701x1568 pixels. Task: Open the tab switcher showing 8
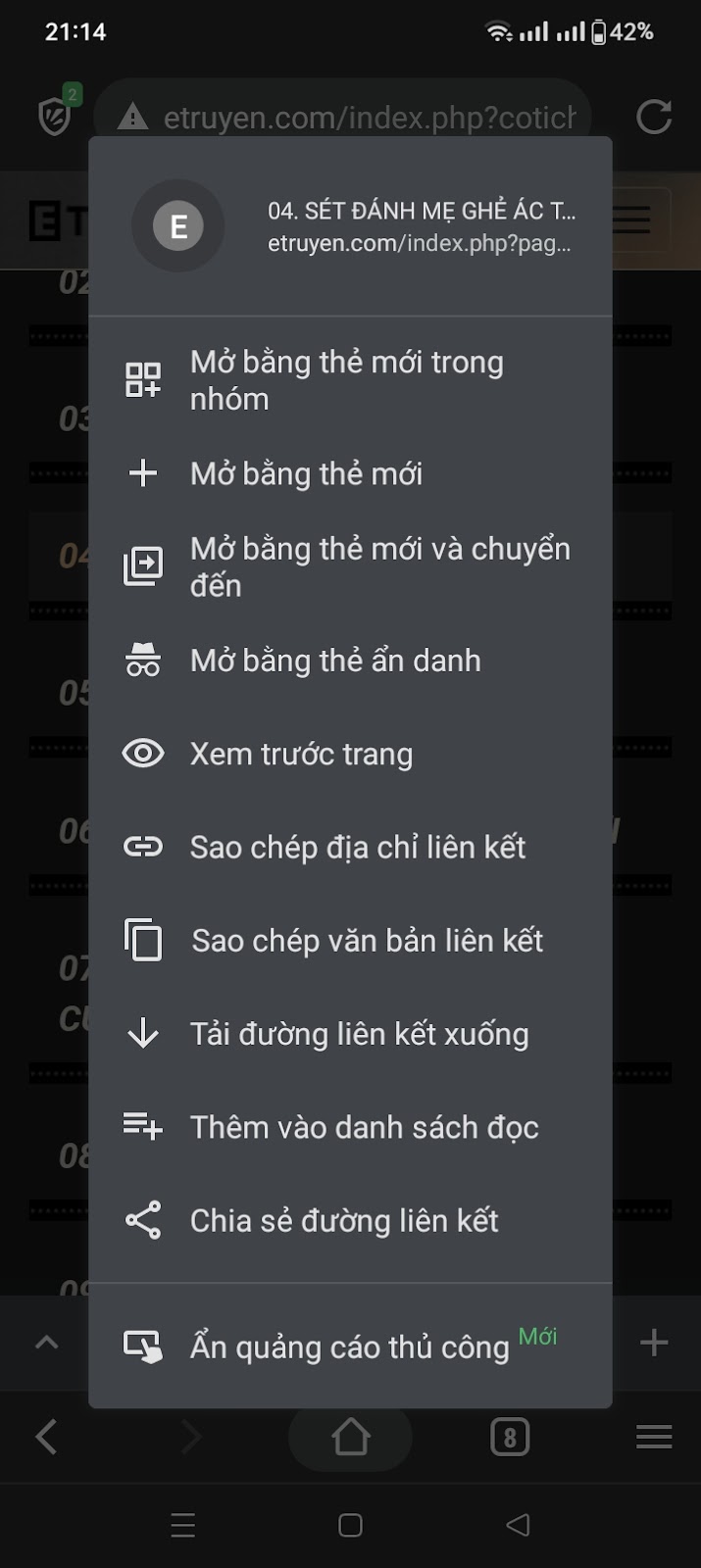(x=509, y=1437)
